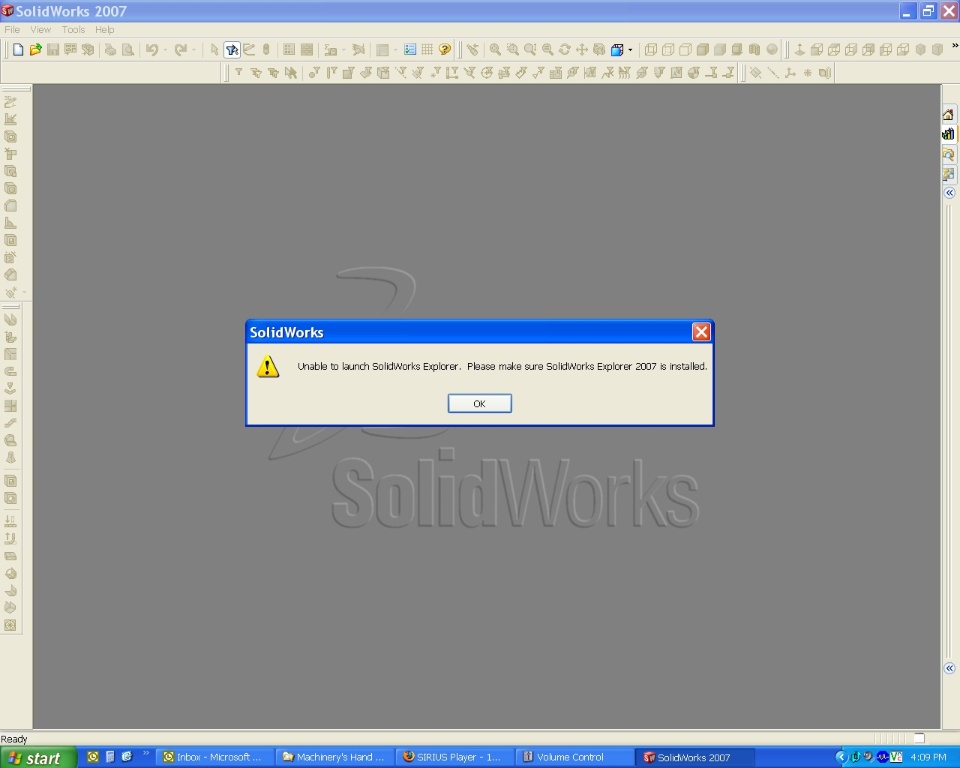Click the Zoom to Area icon

point(512,50)
